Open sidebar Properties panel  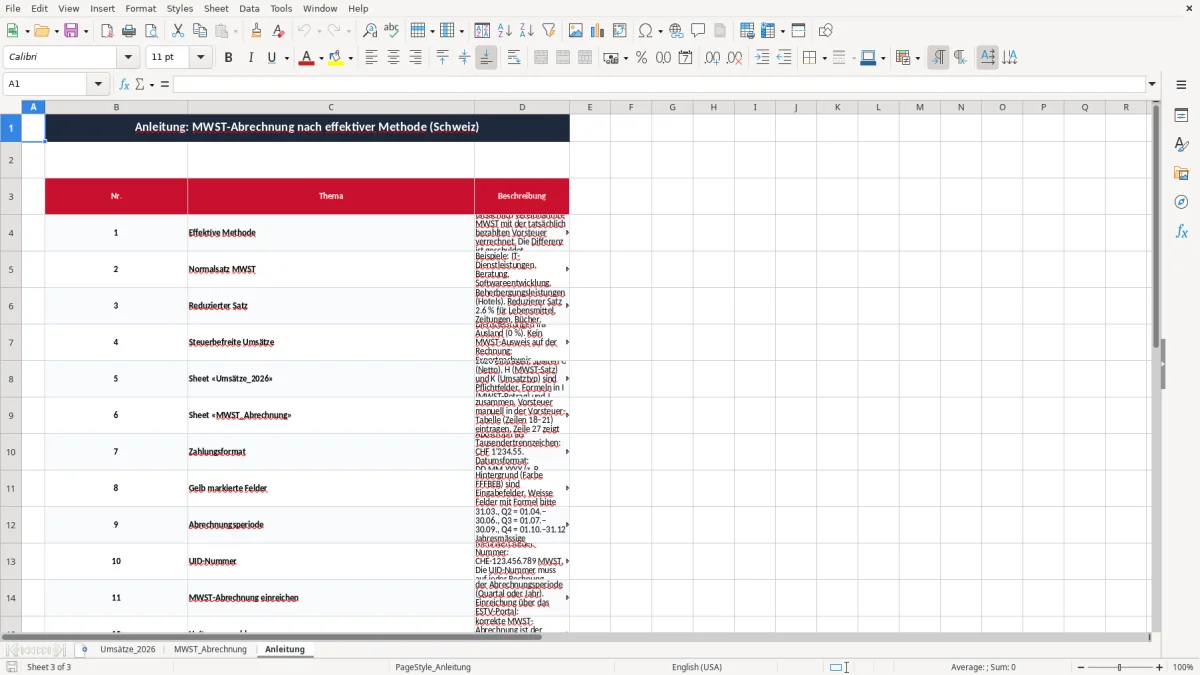1181,116
